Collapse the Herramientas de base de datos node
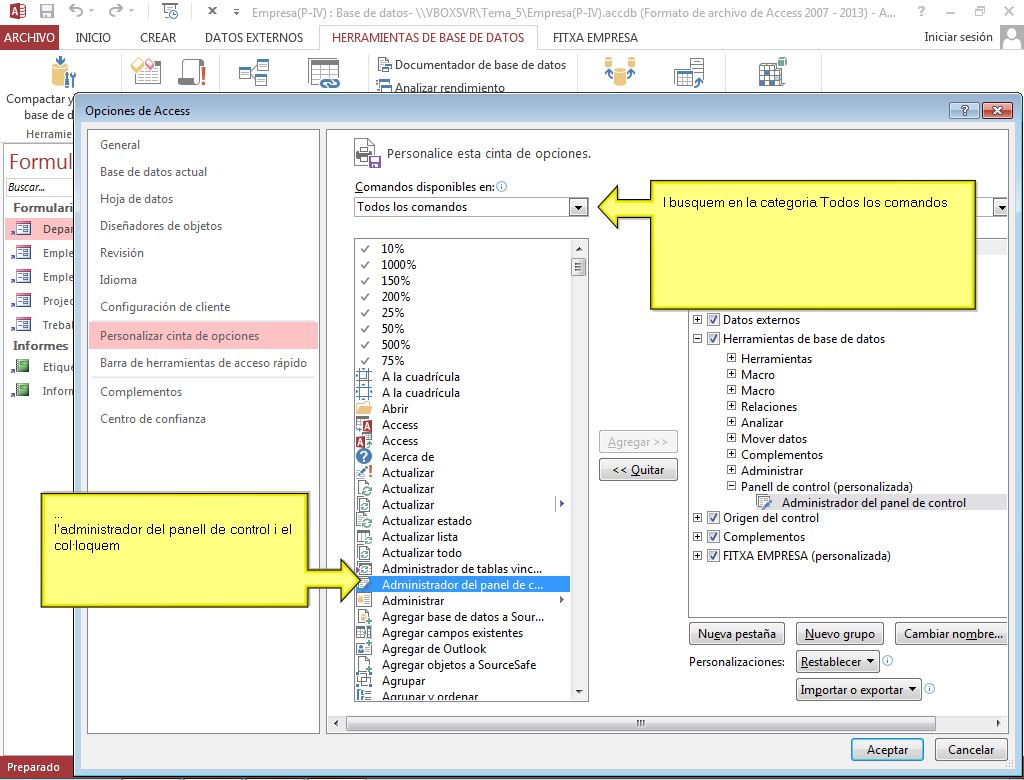This screenshot has height=780, width=1024. coord(697,339)
